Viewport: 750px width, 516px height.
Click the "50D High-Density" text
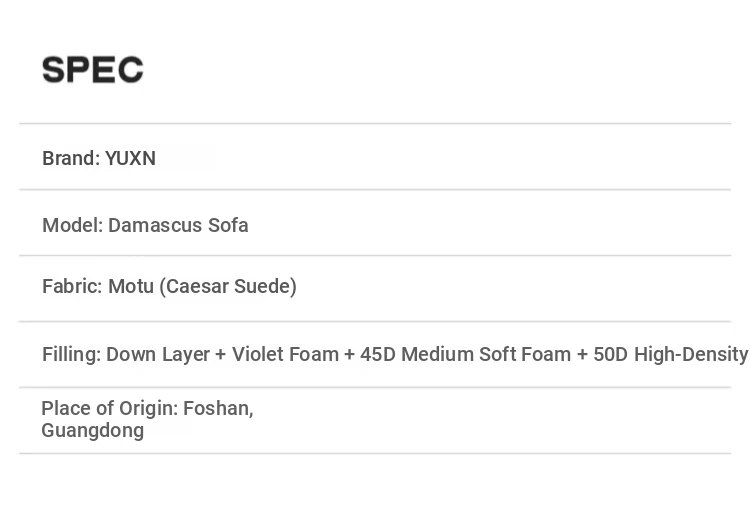point(670,354)
